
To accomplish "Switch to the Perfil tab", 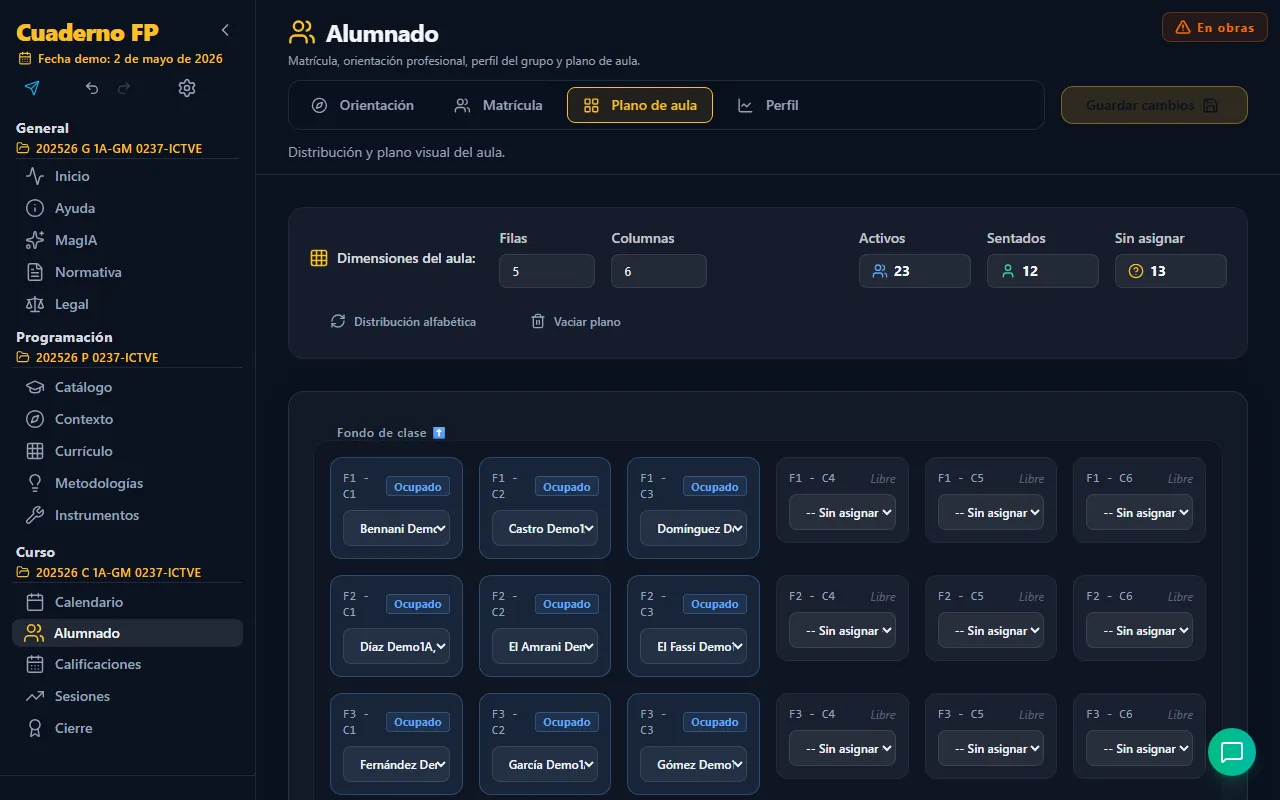I will pyautogui.click(x=768, y=105).
